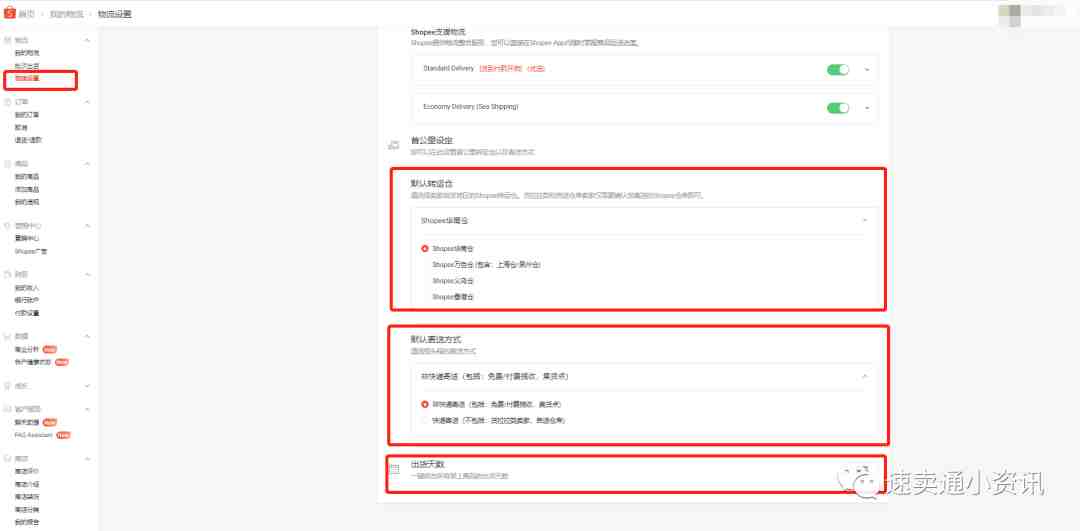Image resolution: width=1080 pixels, height=531 pixels.
Task: Open FAQ Assistant in the sidebar
Action: click(x=34, y=435)
